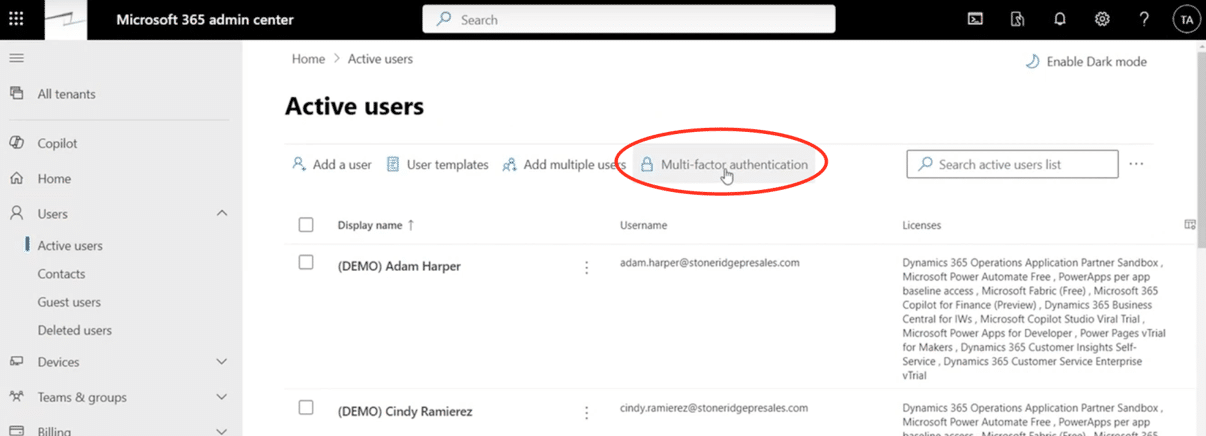
Task: Expand Teams & groups section
Action: tap(222, 397)
